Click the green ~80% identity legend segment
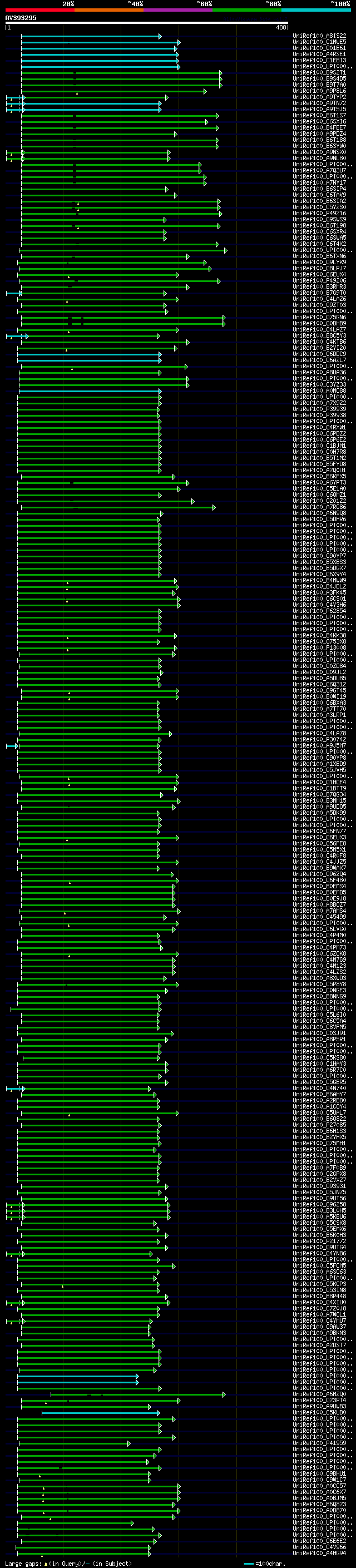The image size is (356, 1568). [247, 10]
